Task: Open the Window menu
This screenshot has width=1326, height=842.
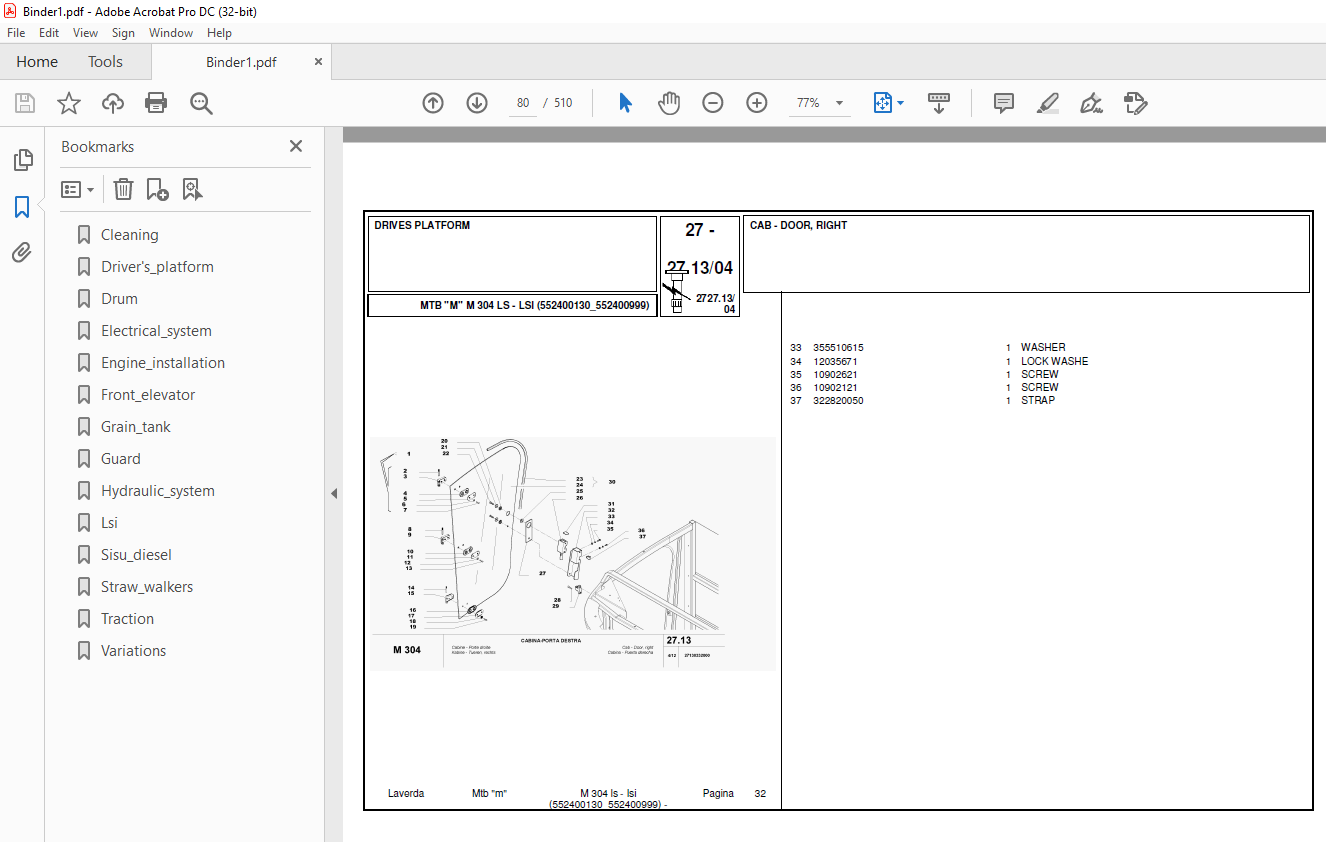Action: tap(171, 33)
